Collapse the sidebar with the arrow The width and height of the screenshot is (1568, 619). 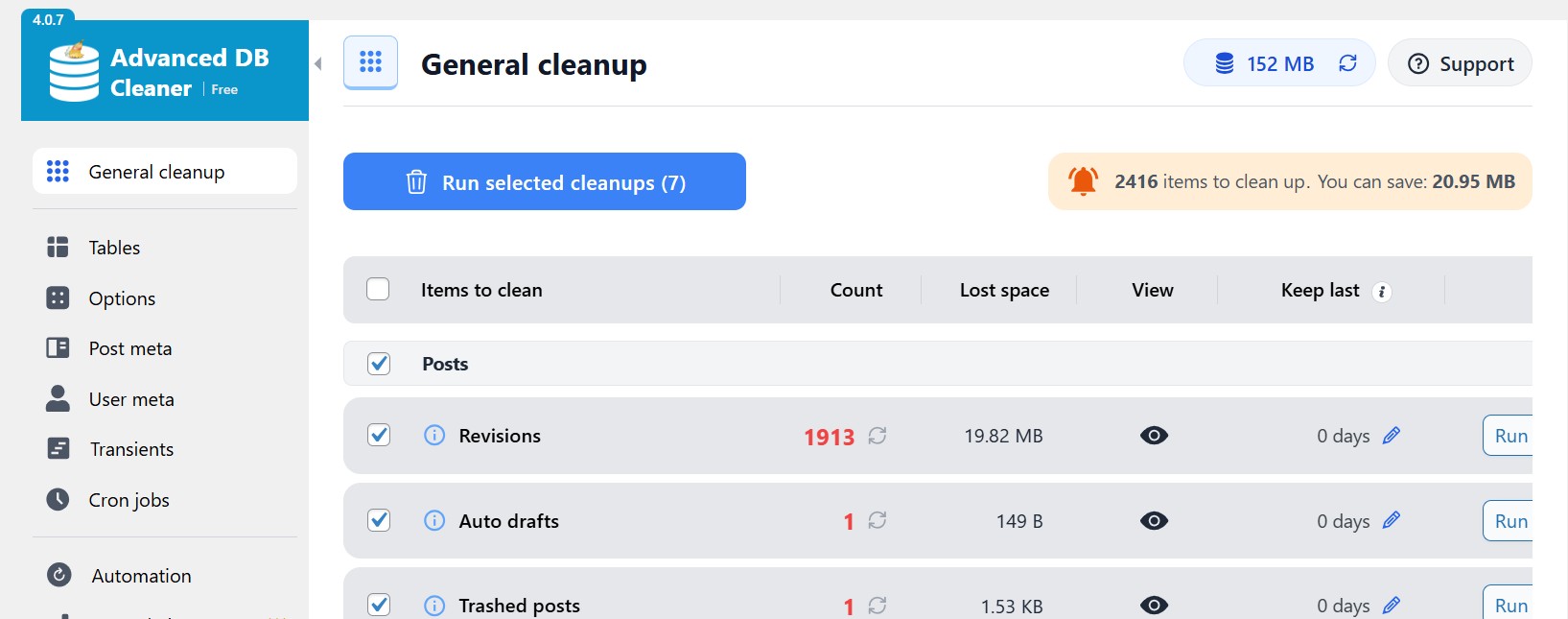(x=318, y=64)
